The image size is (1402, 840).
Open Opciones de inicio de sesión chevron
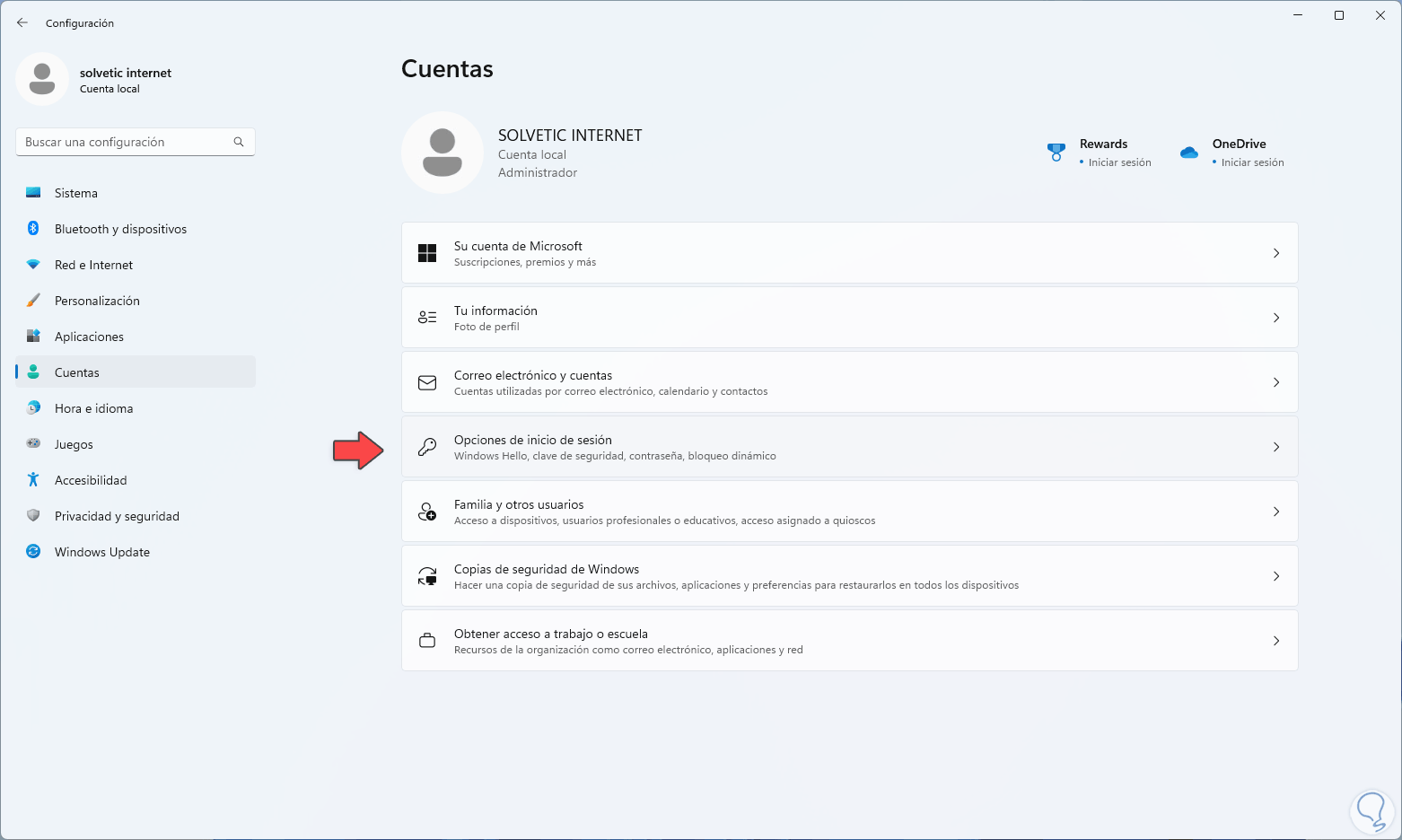coord(1276,447)
